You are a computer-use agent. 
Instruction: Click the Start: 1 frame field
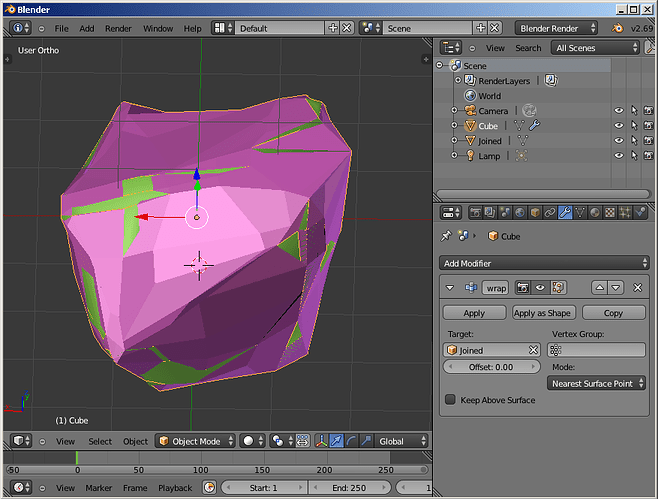click(264, 488)
